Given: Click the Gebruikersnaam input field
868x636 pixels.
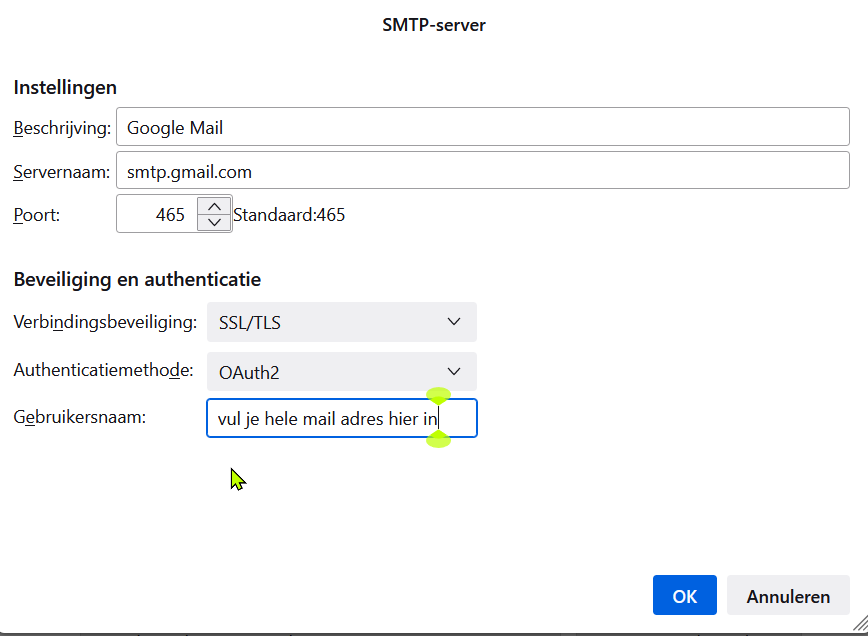Looking at the screenshot, I should click(x=342, y=418).
